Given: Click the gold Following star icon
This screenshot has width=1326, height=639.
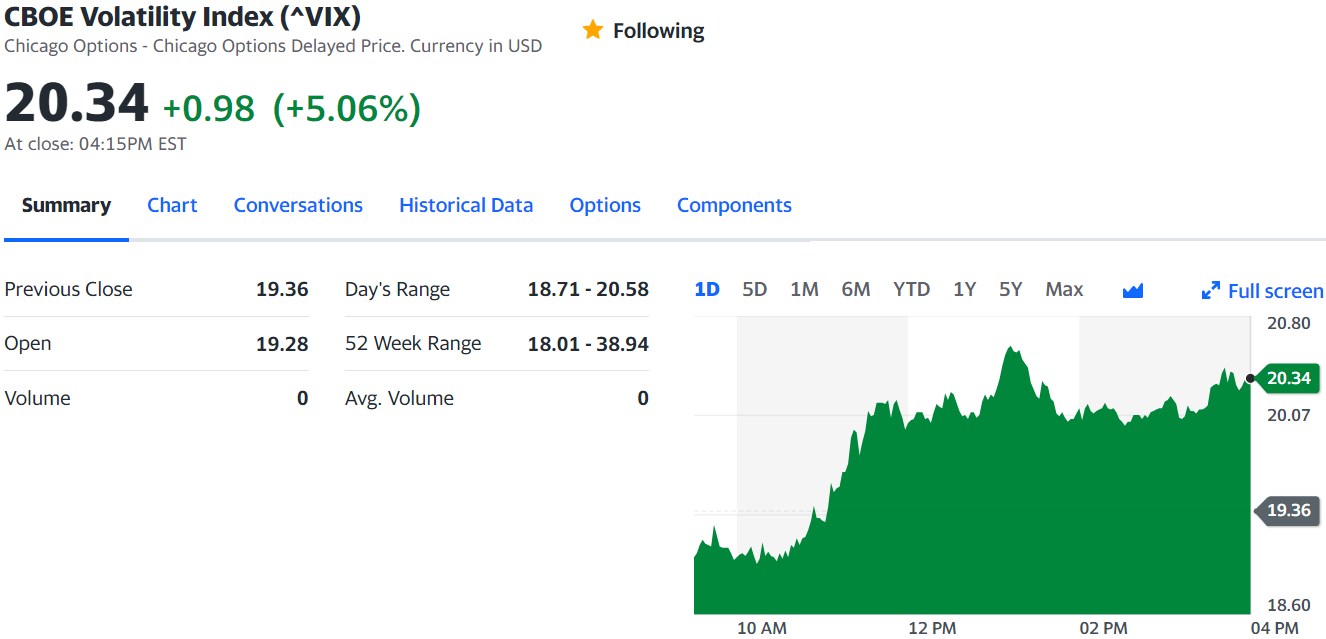Looking at the screenshot, I should (x=593, y=30).
